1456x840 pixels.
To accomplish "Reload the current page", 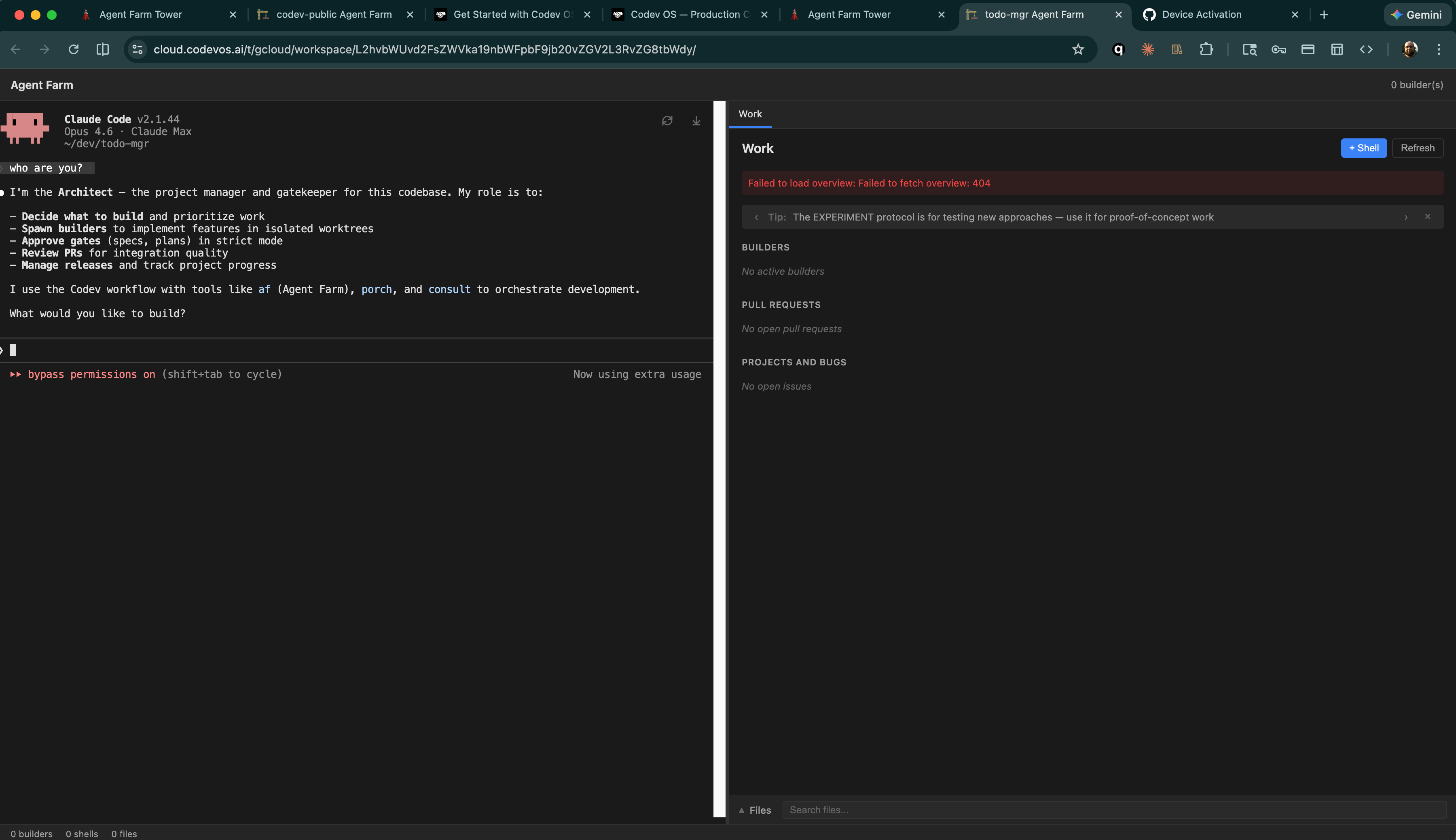I will tap(74, 50).
